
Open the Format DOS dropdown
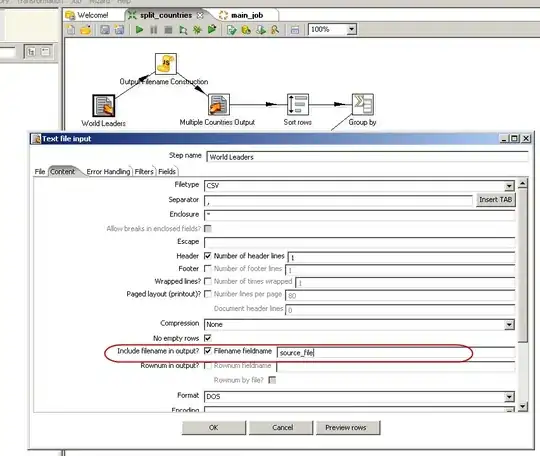(x=509, y=397)
